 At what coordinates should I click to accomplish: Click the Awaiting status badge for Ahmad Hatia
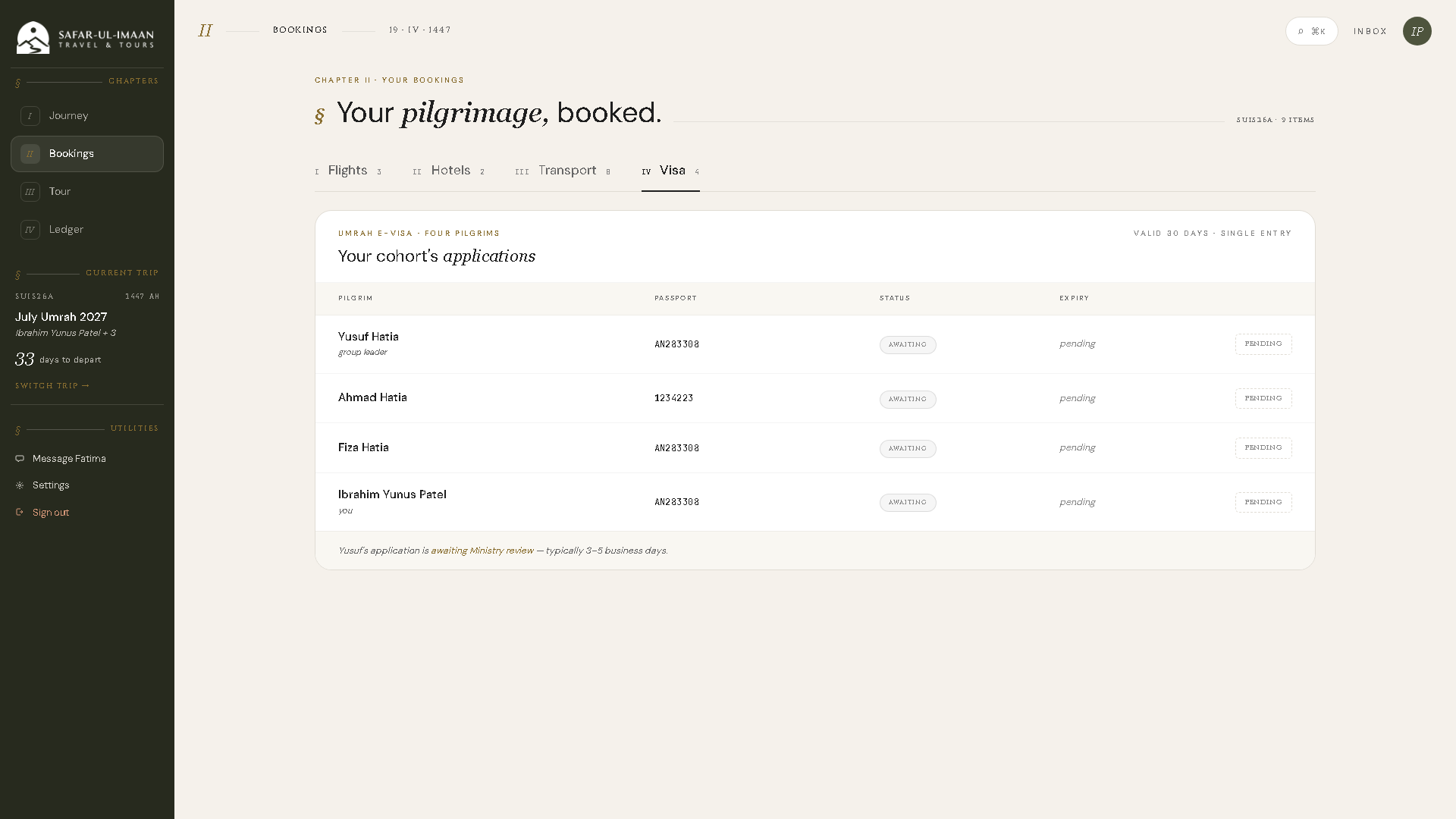tap(908, 400)
